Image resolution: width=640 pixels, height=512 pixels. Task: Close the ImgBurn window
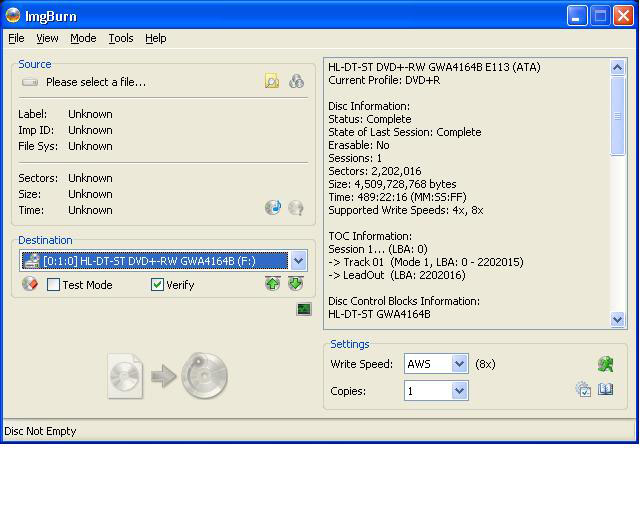tap(623, 16)
